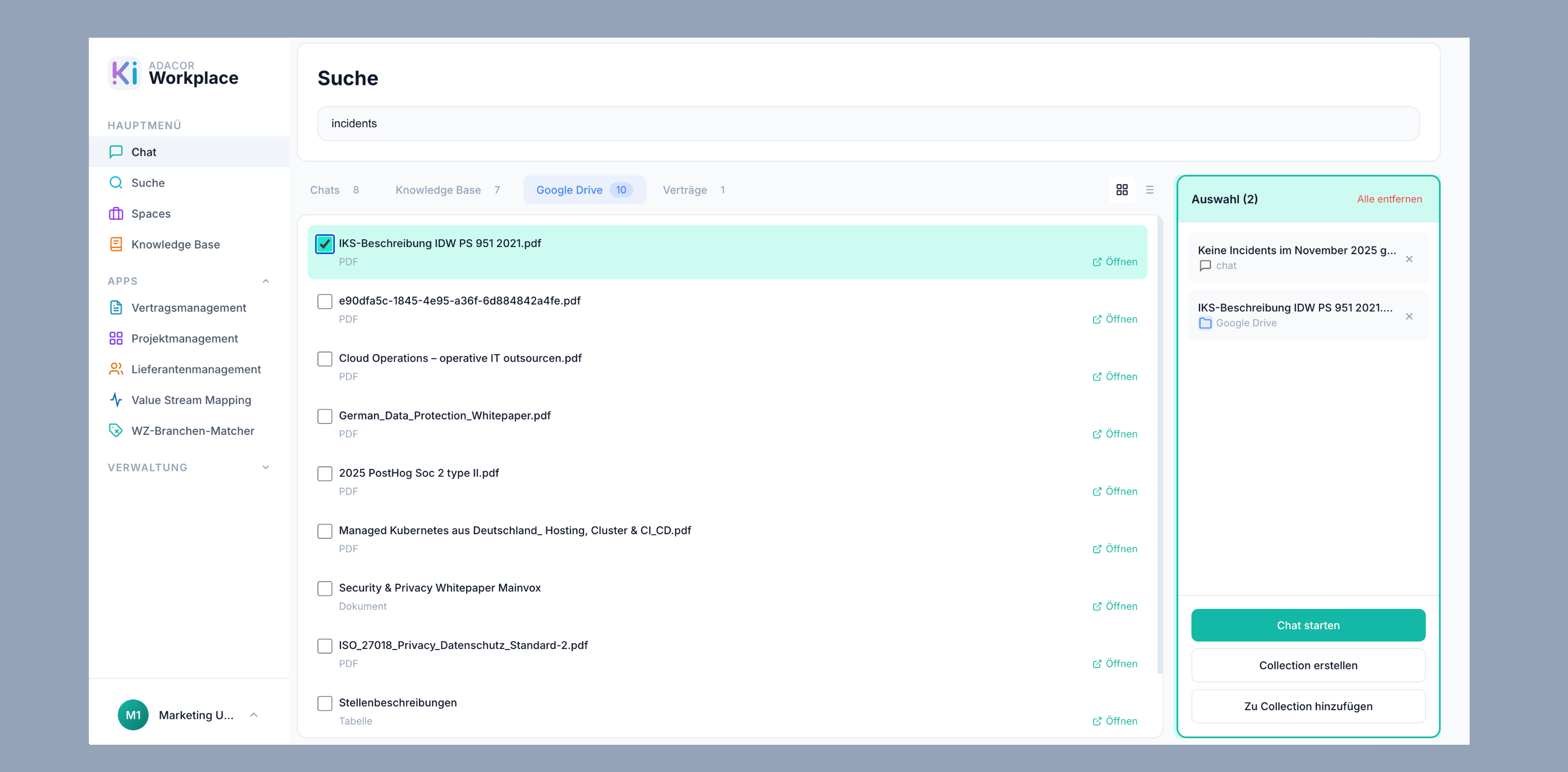Check ISO_27018_Privacy_Datenschutz_Standard-2.pdf
This screenshot has height=772, width=1568.
[325, 646]
